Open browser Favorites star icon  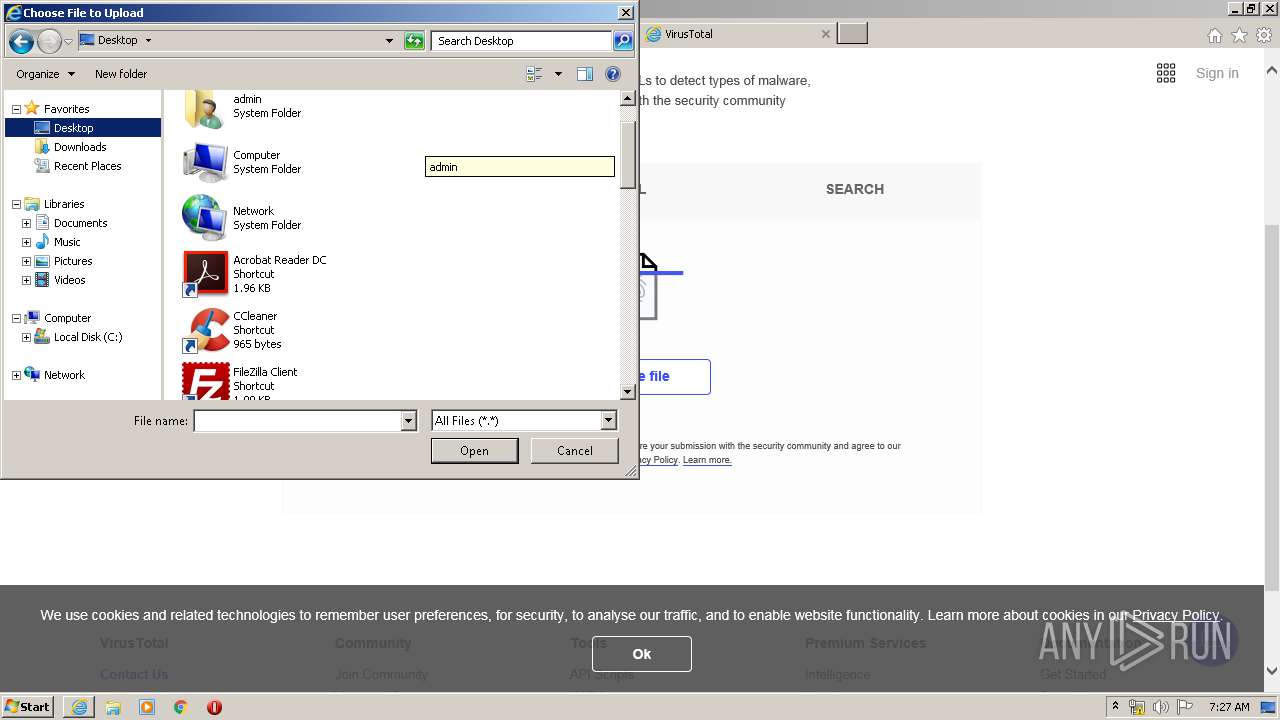(x=1239, y=35)
